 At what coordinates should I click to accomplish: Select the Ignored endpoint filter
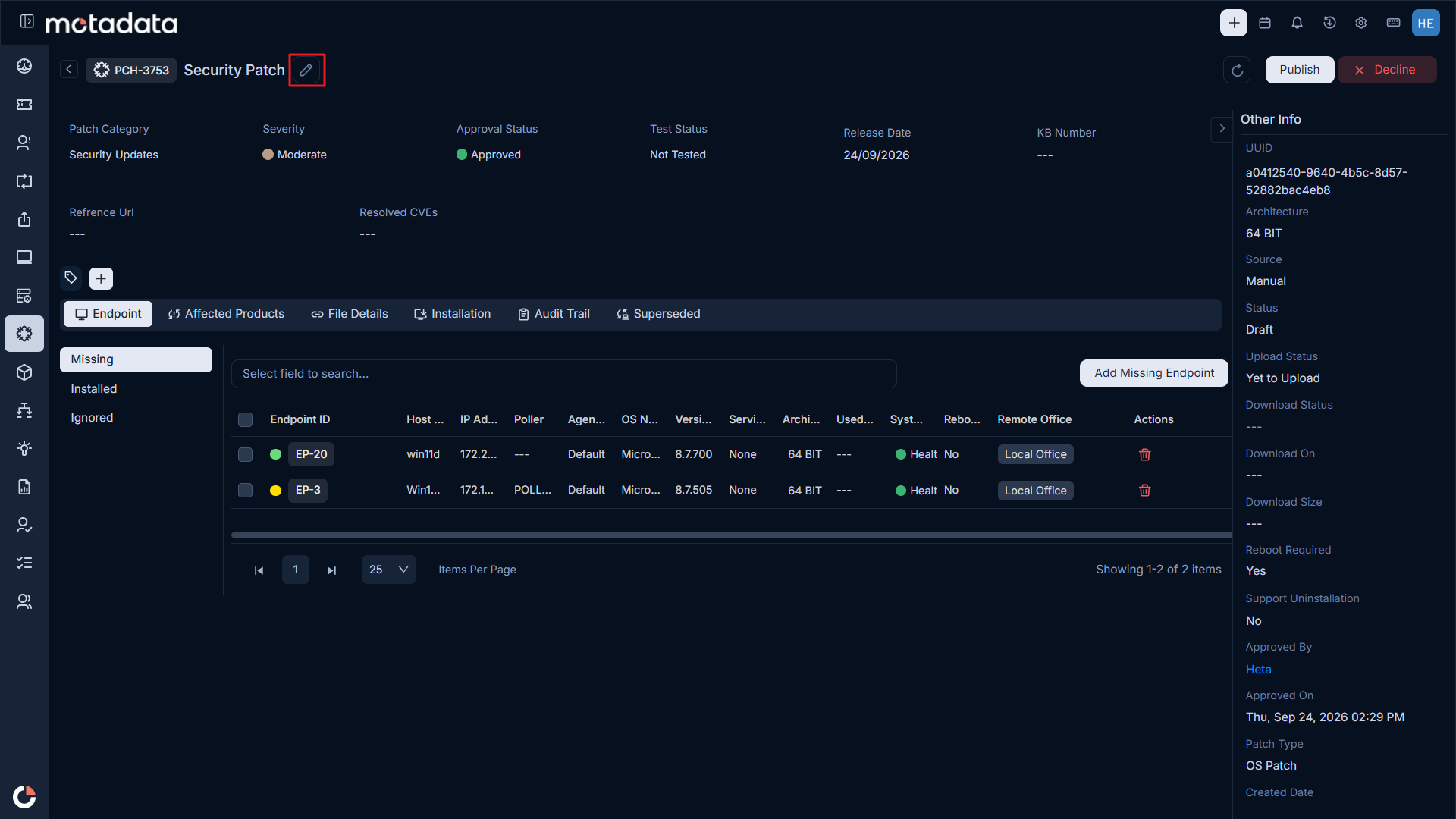coord(136,418)
